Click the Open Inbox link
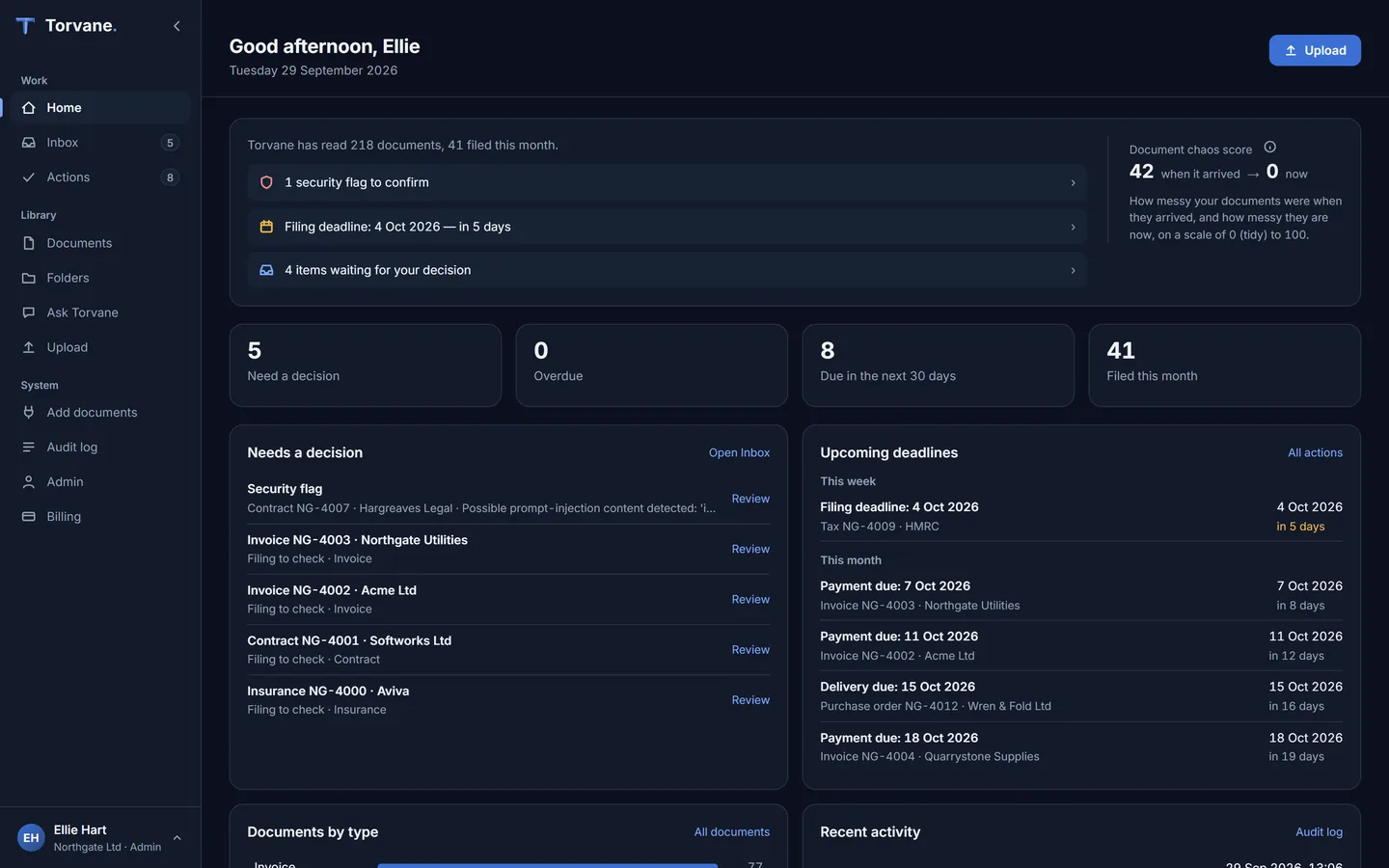This screenshot has width=1389, height=868. [739, 452]
